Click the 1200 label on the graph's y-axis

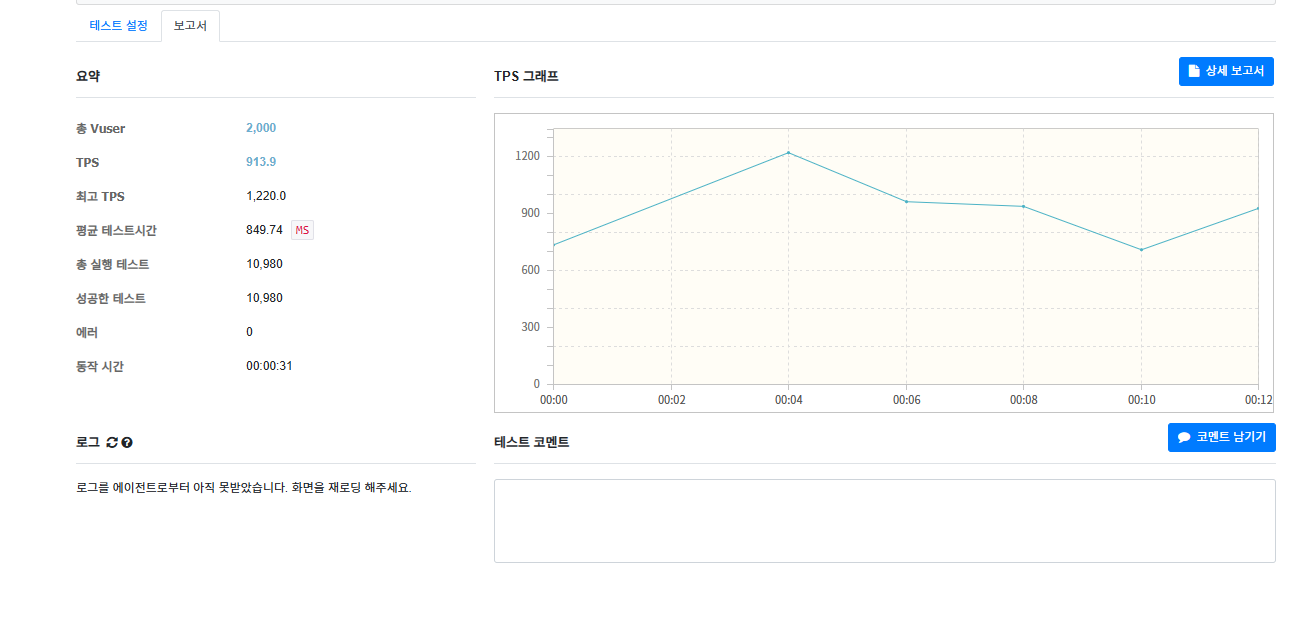pyautogui.click(x=529, y=157)
